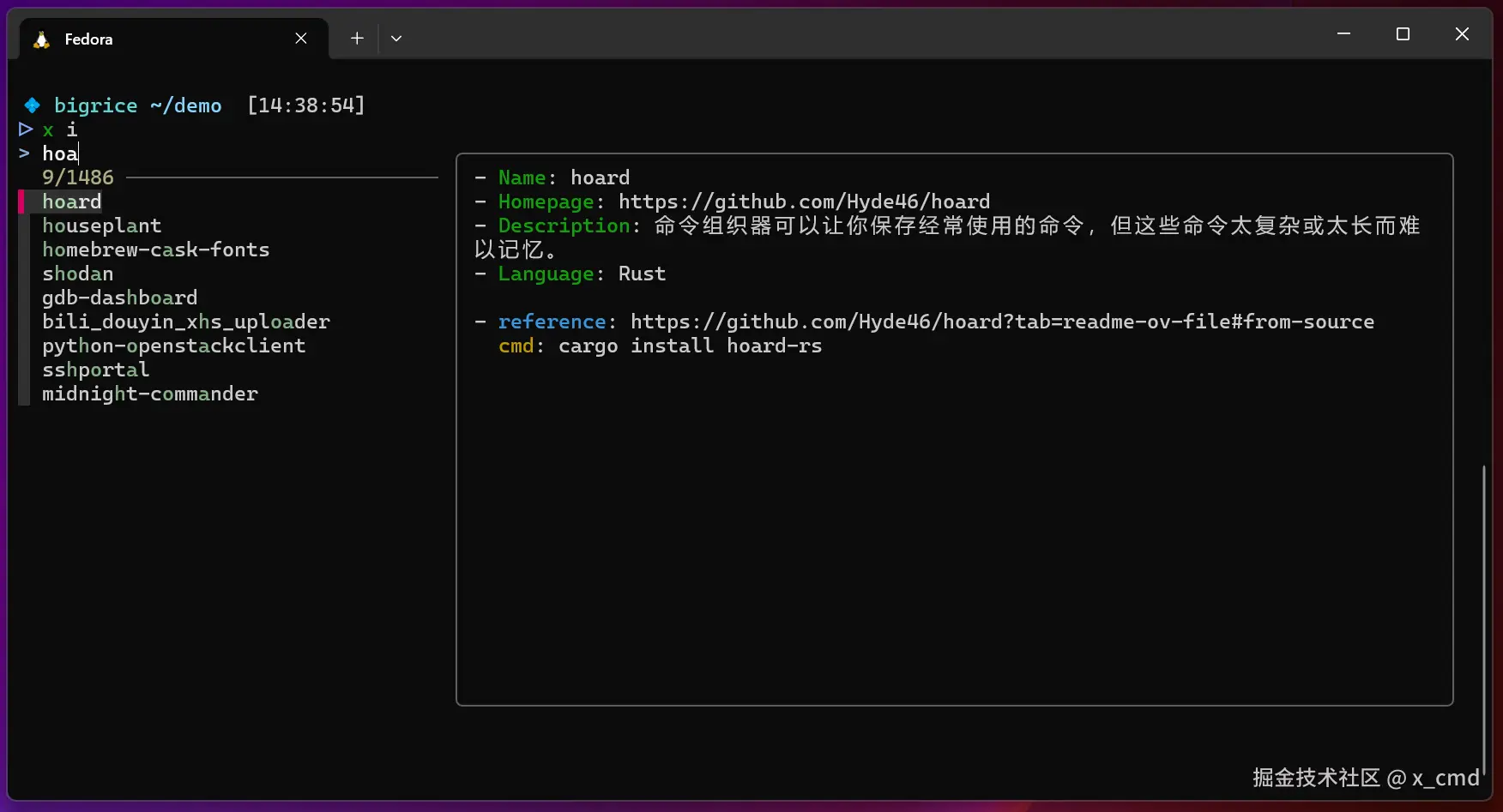Close the Fedora tab
This screenshot has width=1503, height=812.
click(x=301, y=39)
